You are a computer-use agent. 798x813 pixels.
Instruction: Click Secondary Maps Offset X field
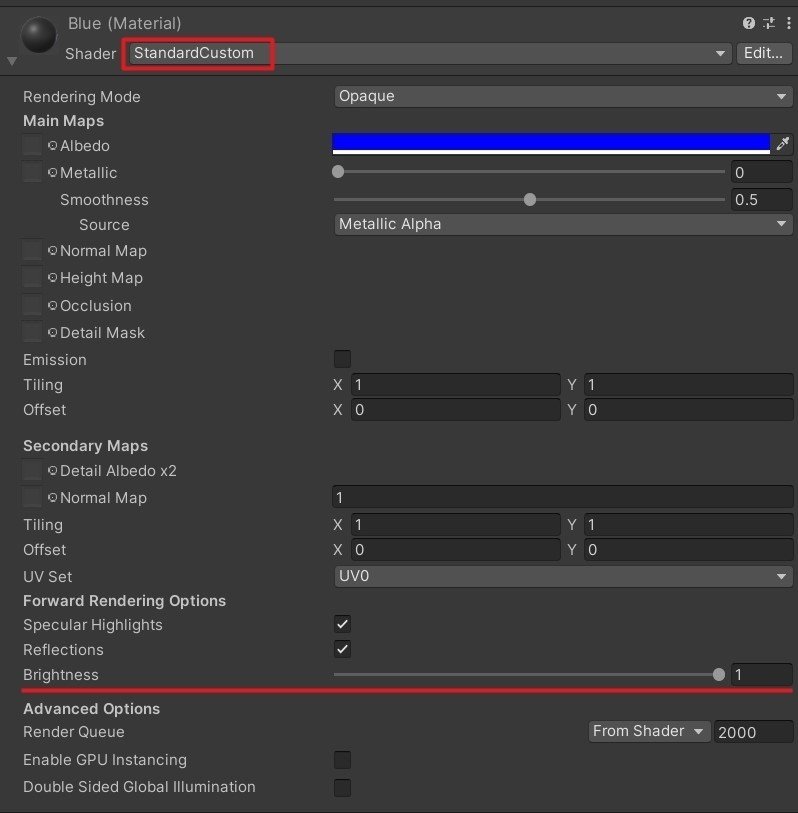pyautogui.click(x=455, y=550)
